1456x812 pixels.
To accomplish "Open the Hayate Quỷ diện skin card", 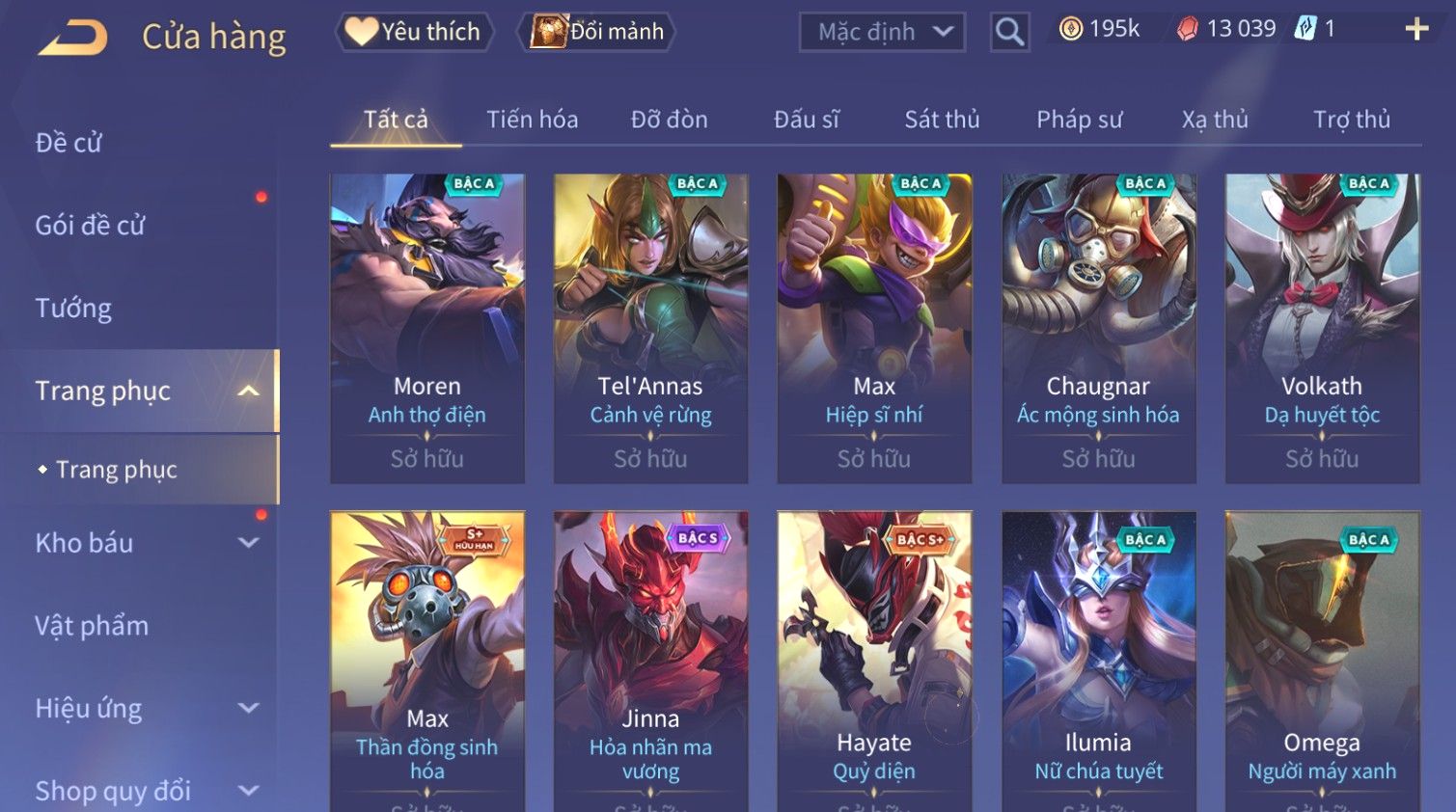I will (874, 662).
